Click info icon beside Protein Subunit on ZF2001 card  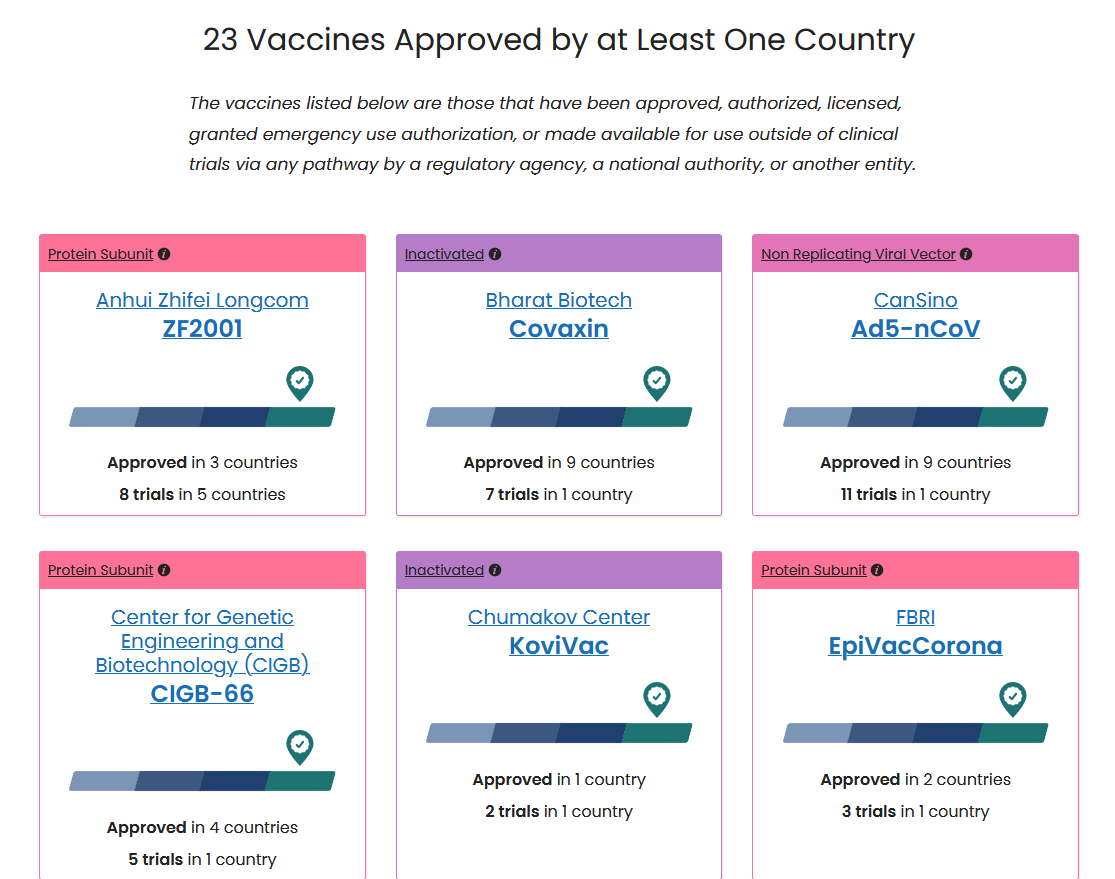(x=164, y=254)
